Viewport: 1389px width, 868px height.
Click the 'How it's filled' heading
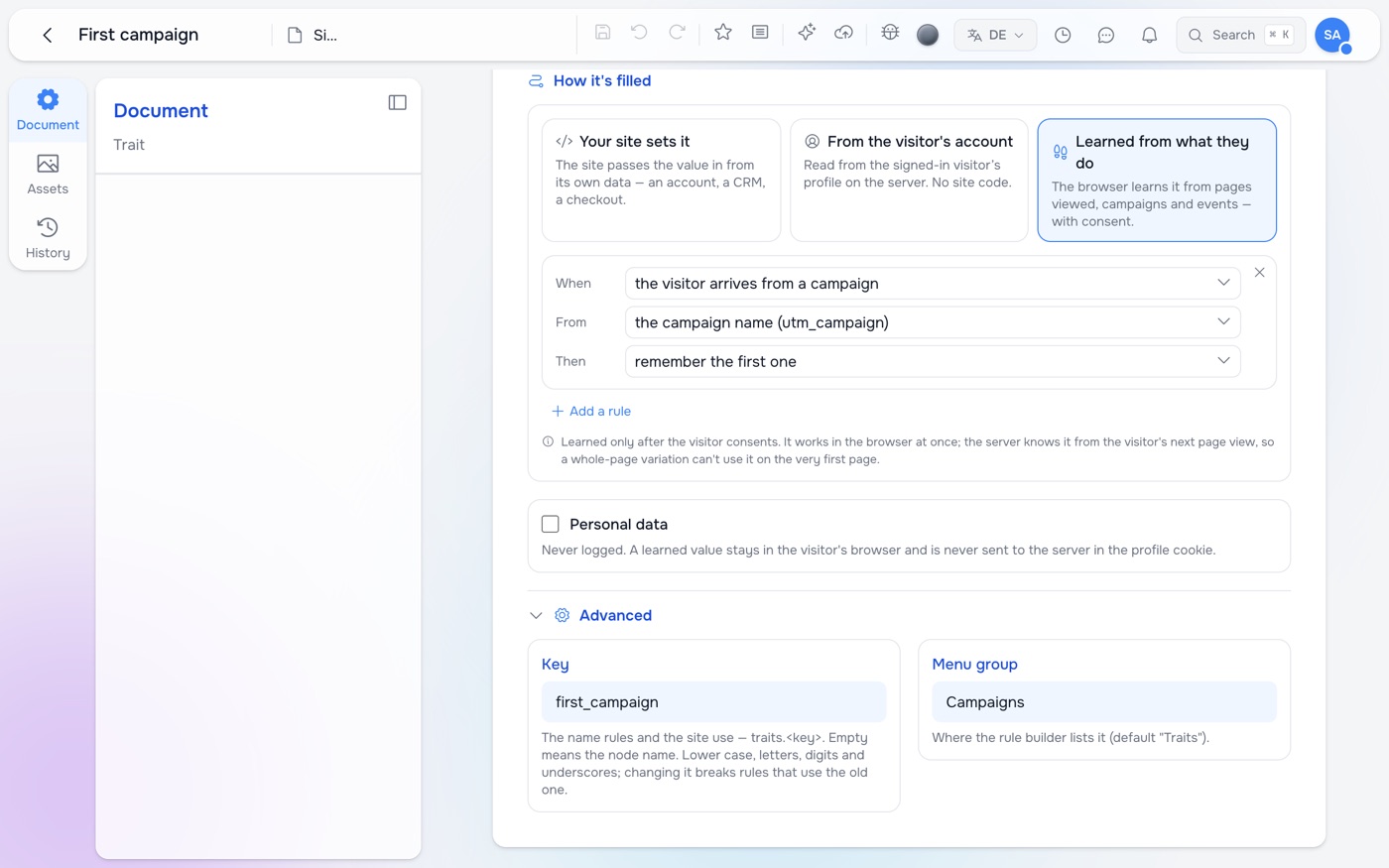pos(602,80)
